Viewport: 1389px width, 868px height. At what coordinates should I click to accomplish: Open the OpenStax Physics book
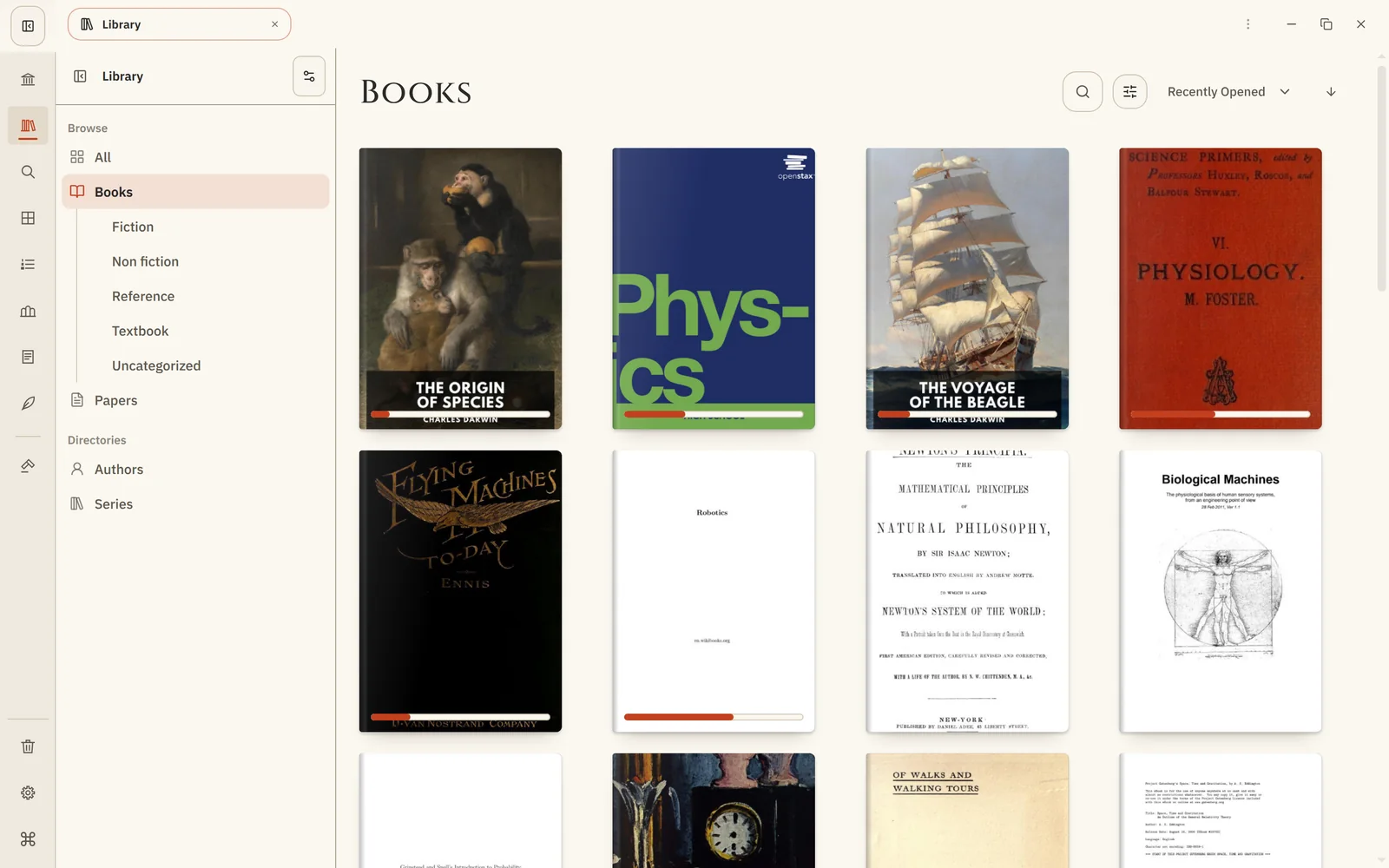(714, 288)
